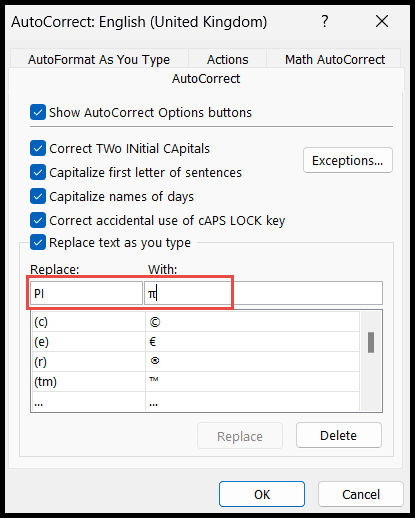
Task: Click the Replace field containing PI
Action: [86, 293]
